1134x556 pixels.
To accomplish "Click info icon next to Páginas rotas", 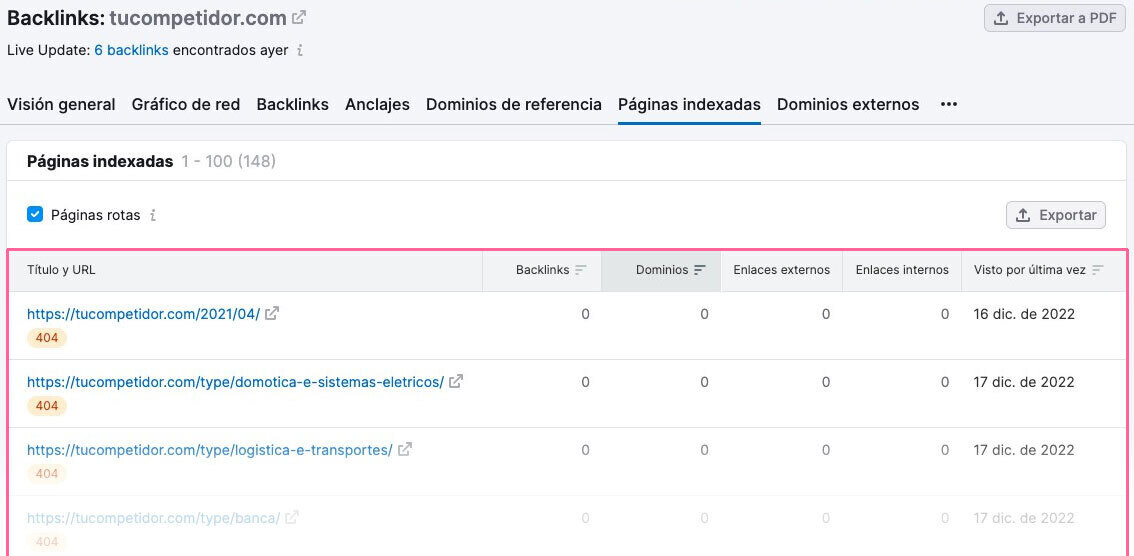I will pyautogui.click(x=153, y=215).
